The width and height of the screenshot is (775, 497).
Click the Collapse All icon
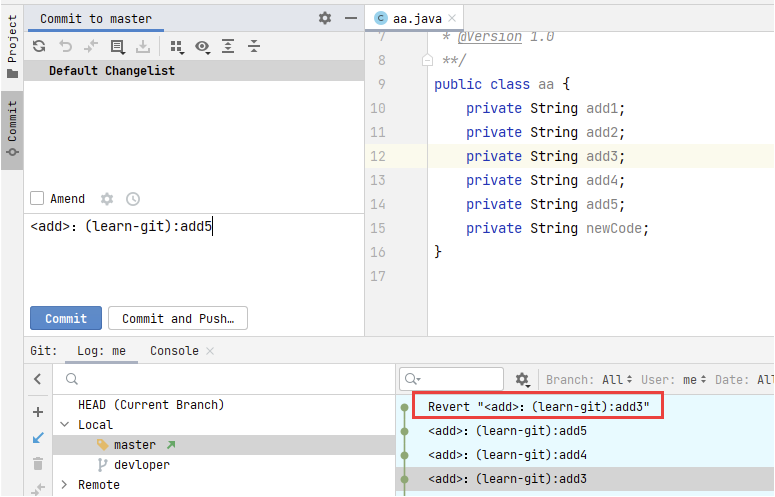click(254, 46)
